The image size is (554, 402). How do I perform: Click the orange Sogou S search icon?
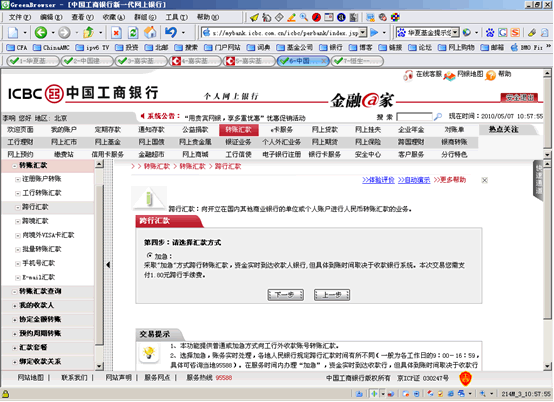(x=515, y=33)
